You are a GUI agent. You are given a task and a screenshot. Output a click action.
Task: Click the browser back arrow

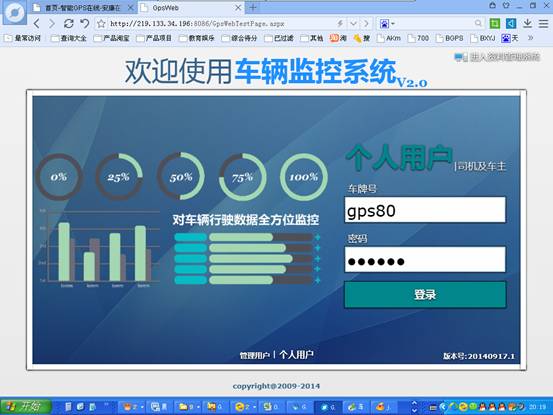(x=37, y=24)
